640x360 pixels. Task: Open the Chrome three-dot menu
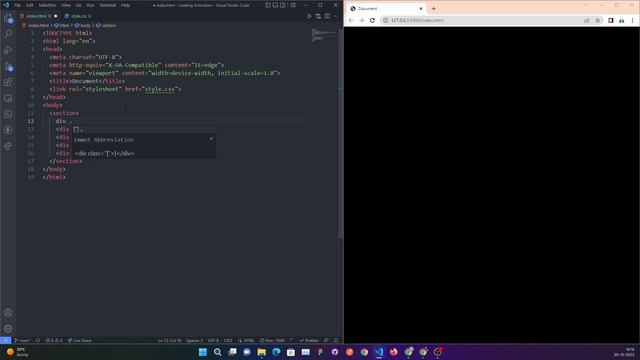(x=633, y=20)
